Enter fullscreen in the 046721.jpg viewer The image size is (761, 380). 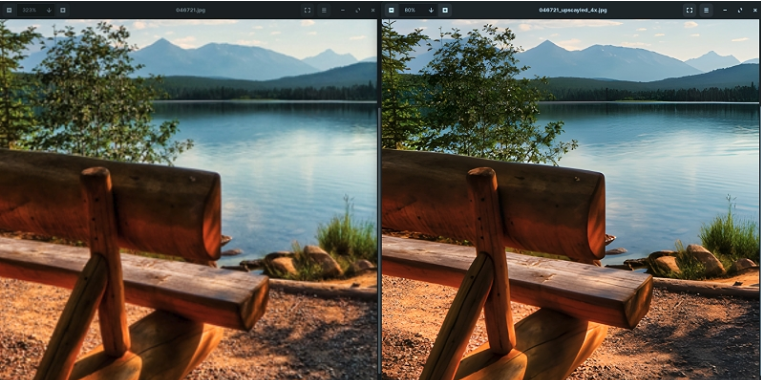pyautogui.click(x=307, y=10)
